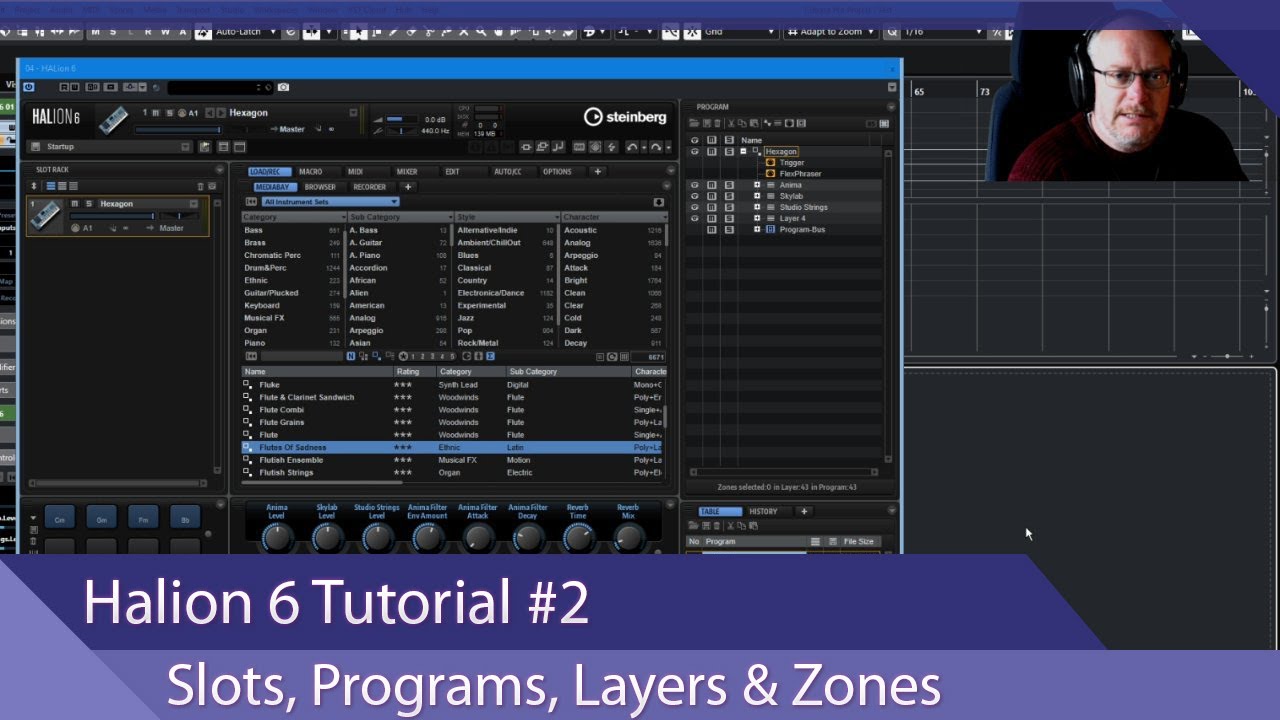This screenshot has width=1280, height=720.
Task: Adjust the master volume slider
Action: coord(401,119)
